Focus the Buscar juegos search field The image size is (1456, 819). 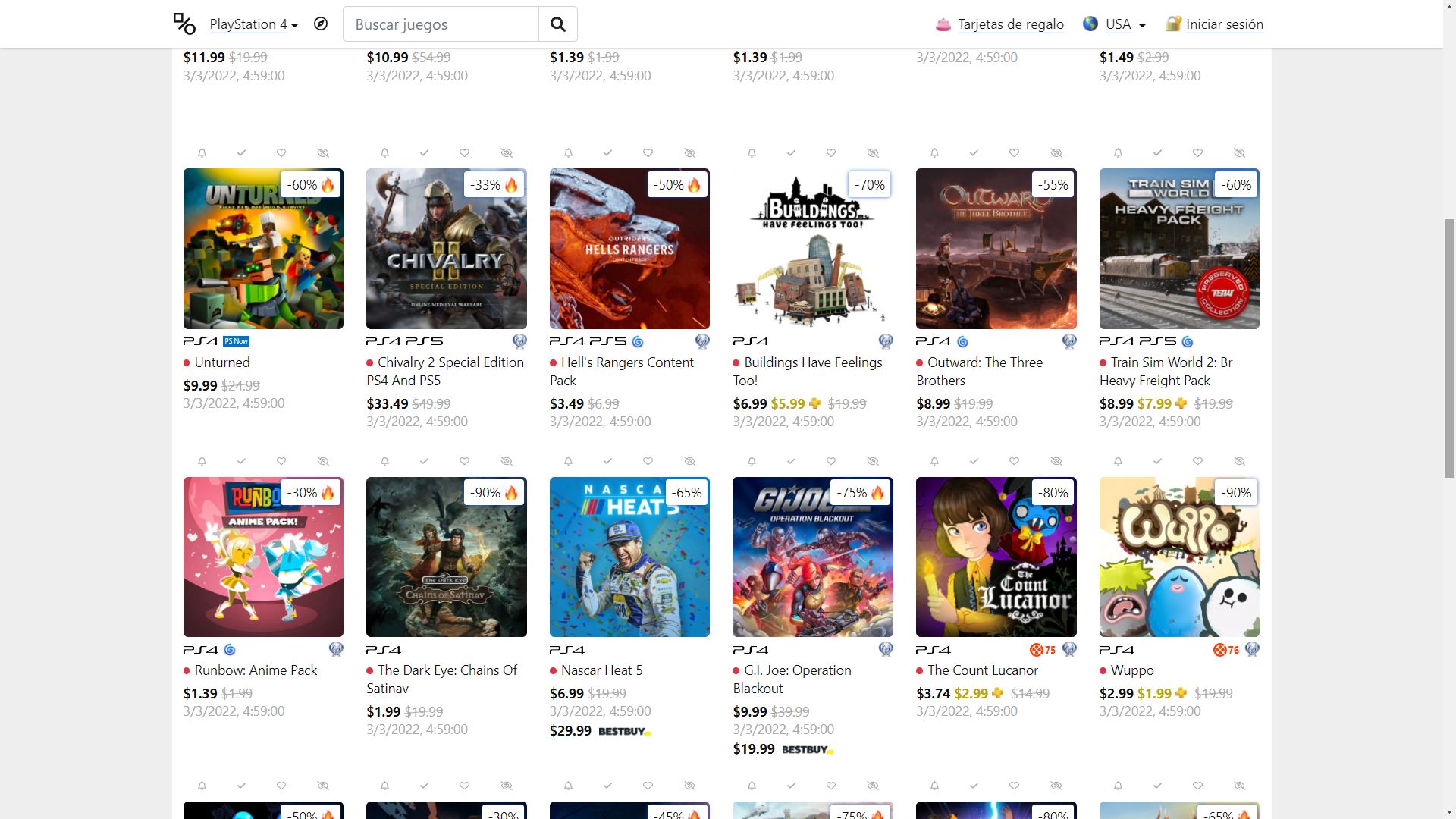click(441, 24)
